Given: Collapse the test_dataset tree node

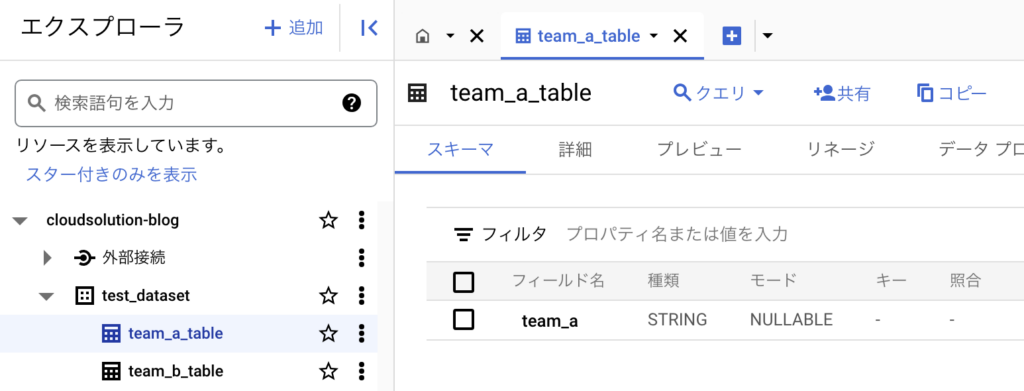Looking at the screenshot, I should pyautogui.click(x=46, y=296).
